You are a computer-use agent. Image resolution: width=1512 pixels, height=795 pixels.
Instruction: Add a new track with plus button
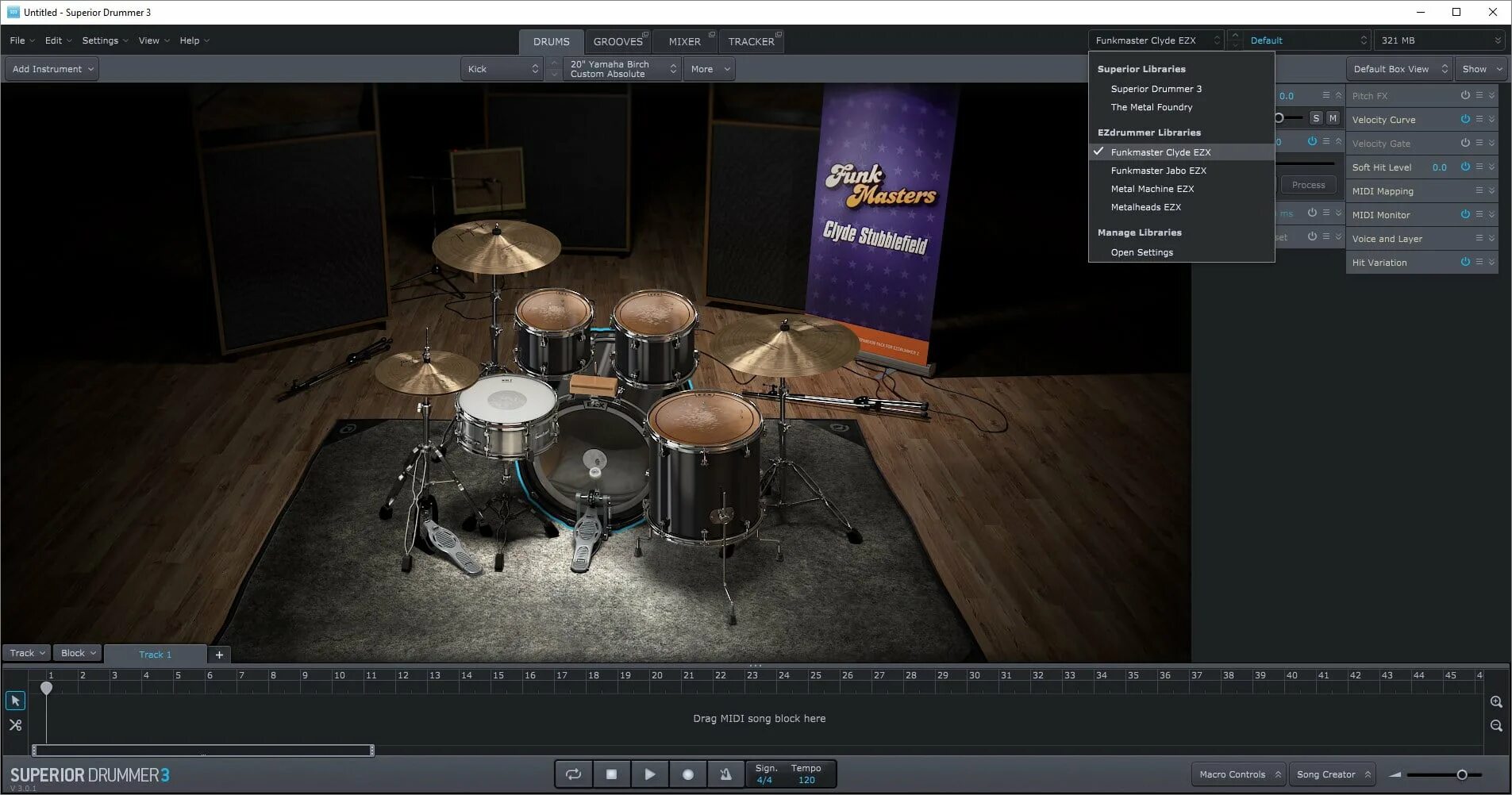(219, 655)
